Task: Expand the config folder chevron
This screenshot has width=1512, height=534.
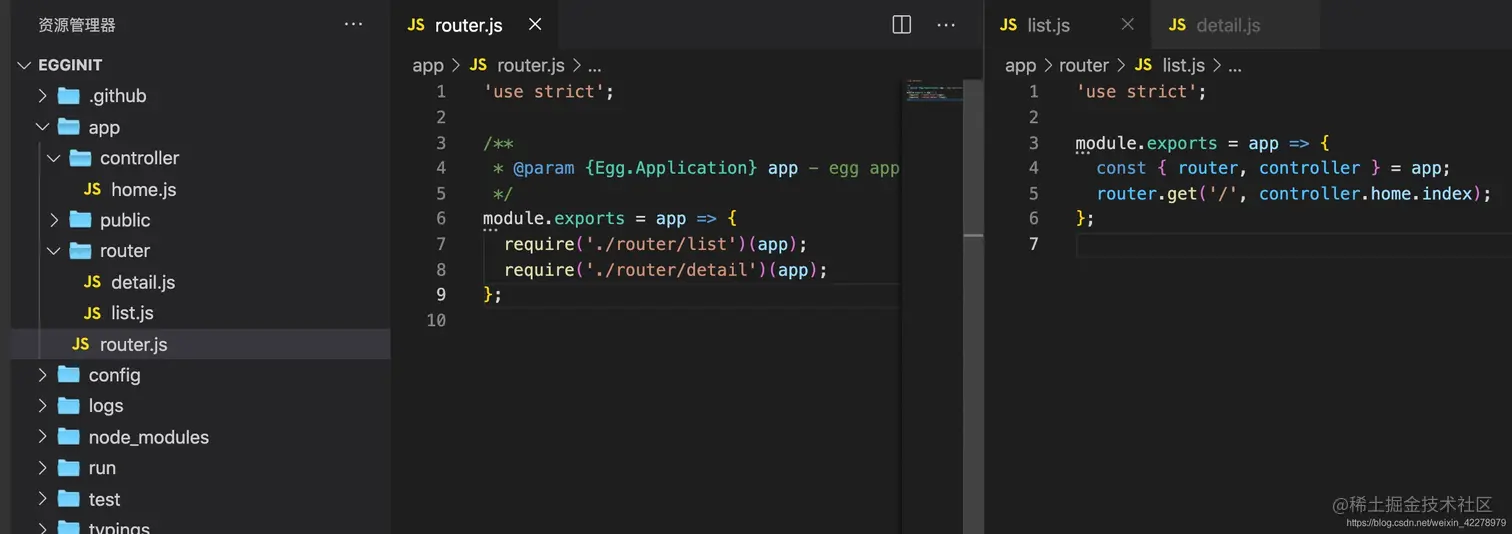Action: tap(42, 375)
